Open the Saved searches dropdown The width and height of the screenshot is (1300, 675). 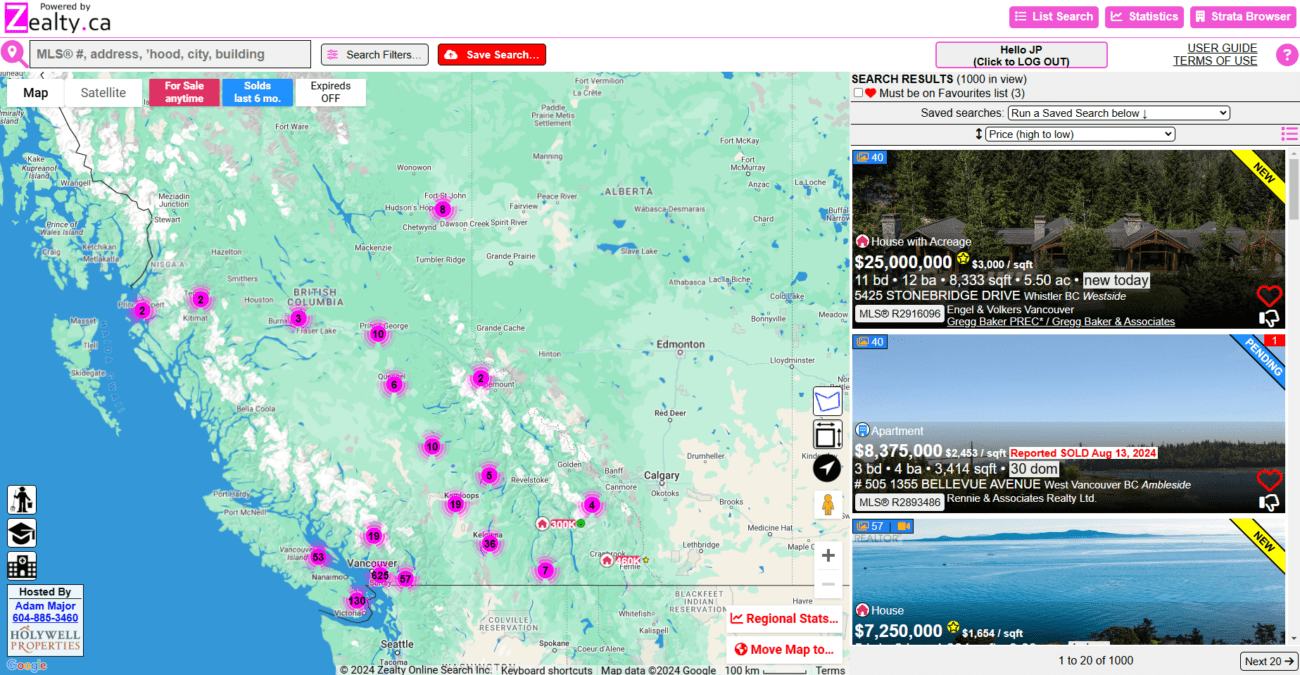(x=1118, y=113)
